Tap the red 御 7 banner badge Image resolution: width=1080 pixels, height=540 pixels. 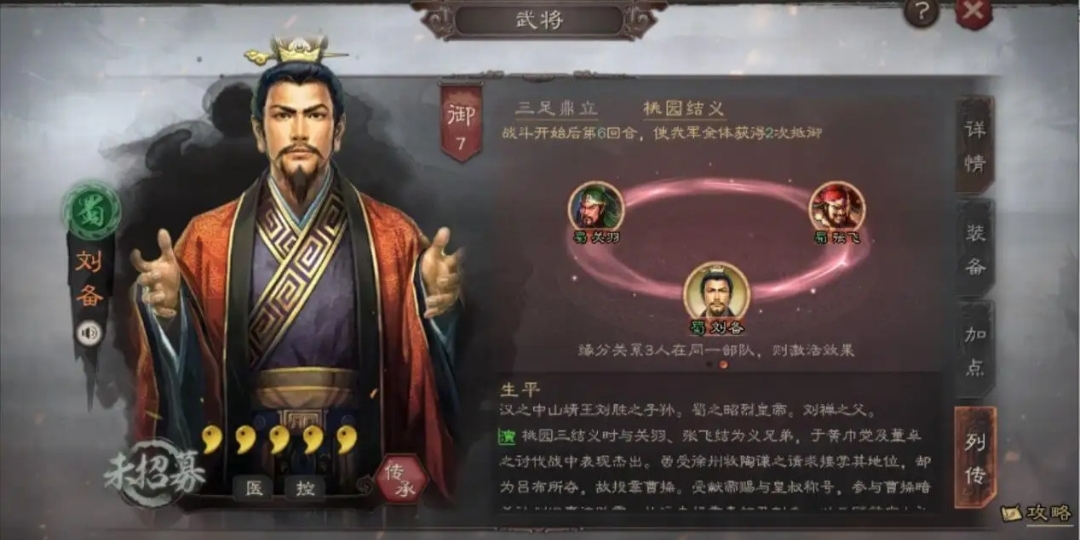(x=461, y=123)
